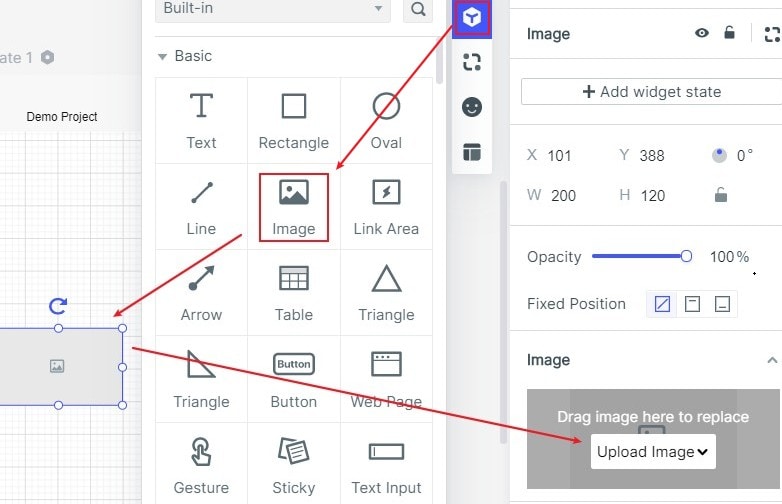Toggle the widget lock icon in the header

729,33
